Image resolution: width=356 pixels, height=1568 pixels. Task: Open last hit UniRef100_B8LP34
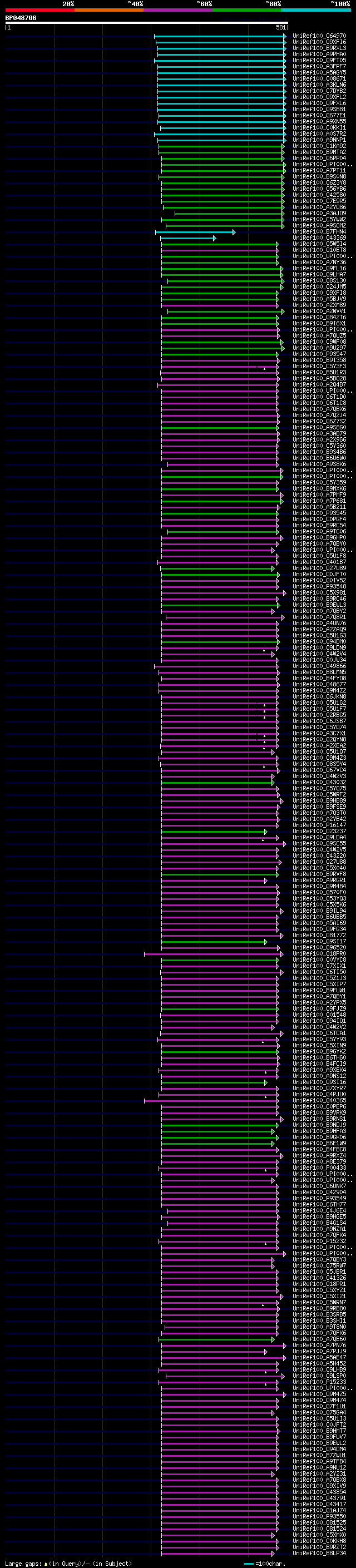pos(319,1554)
